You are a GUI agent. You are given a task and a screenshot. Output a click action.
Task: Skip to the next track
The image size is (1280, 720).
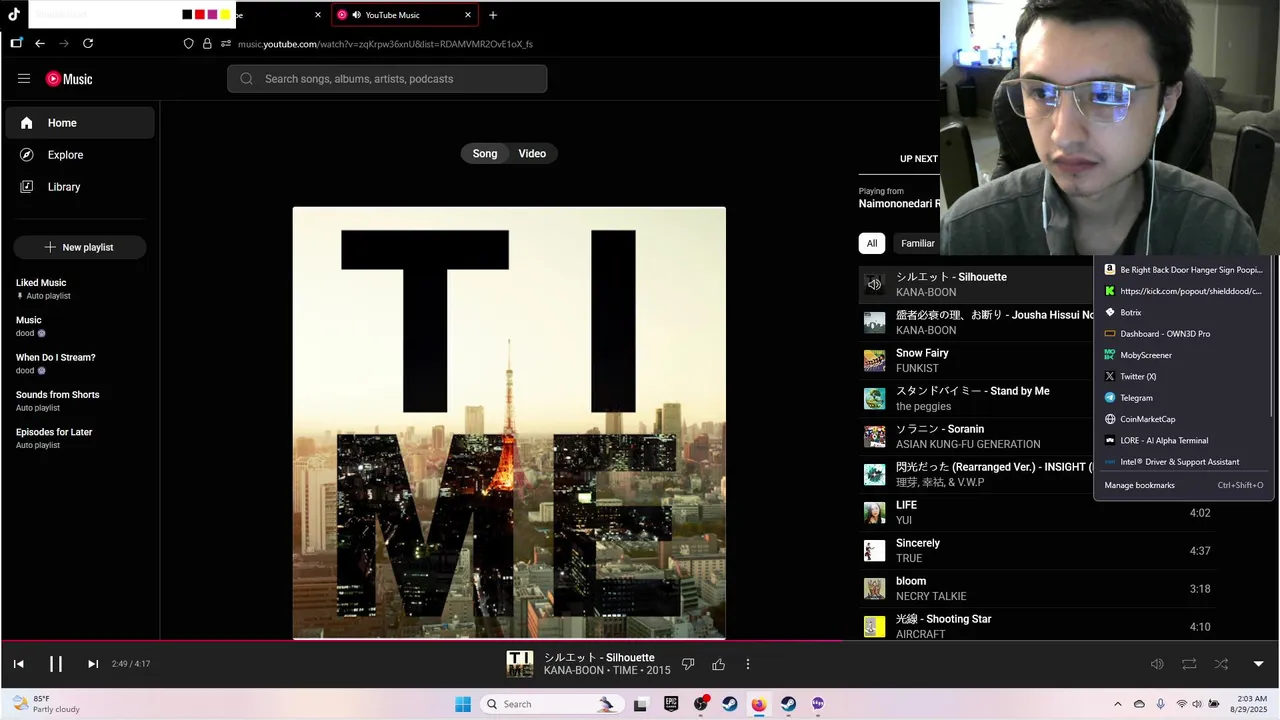93,664
